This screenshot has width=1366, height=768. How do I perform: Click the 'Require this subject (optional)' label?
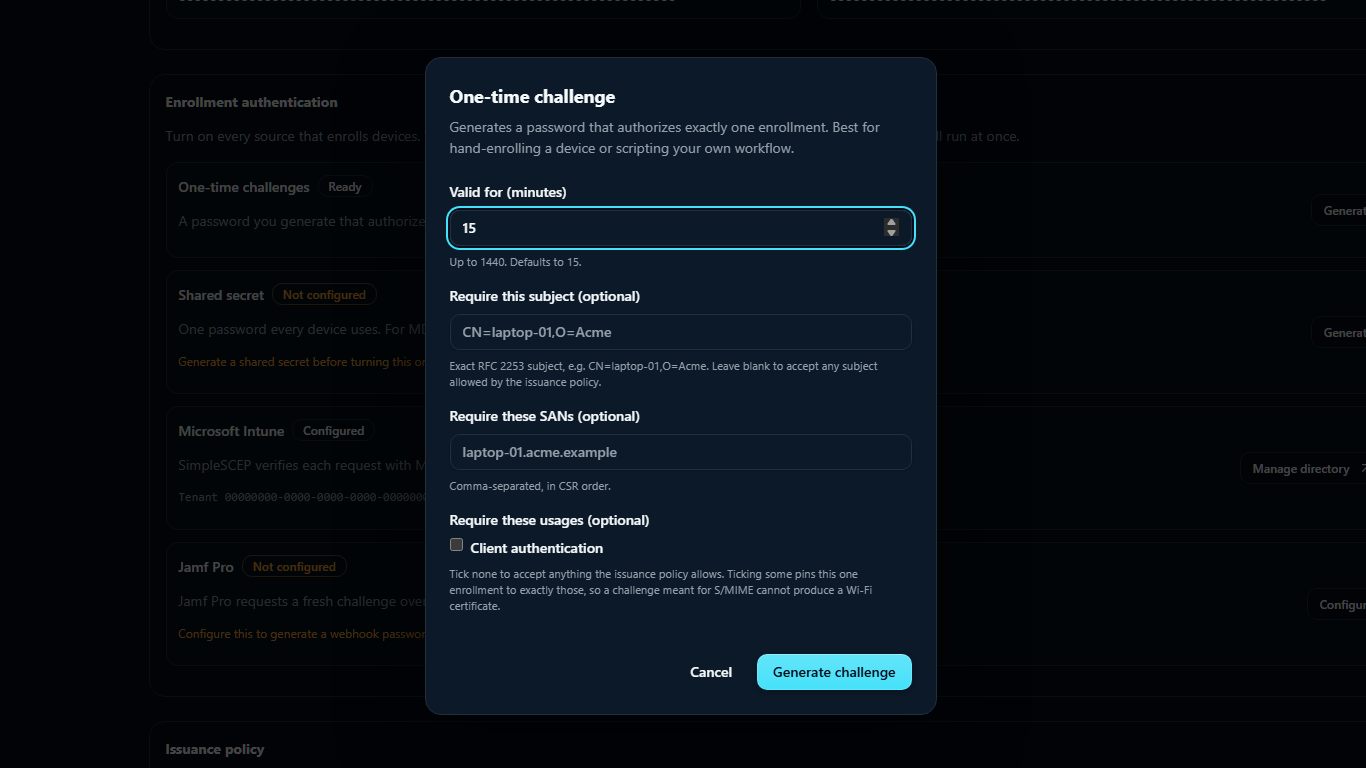point(545,296)
